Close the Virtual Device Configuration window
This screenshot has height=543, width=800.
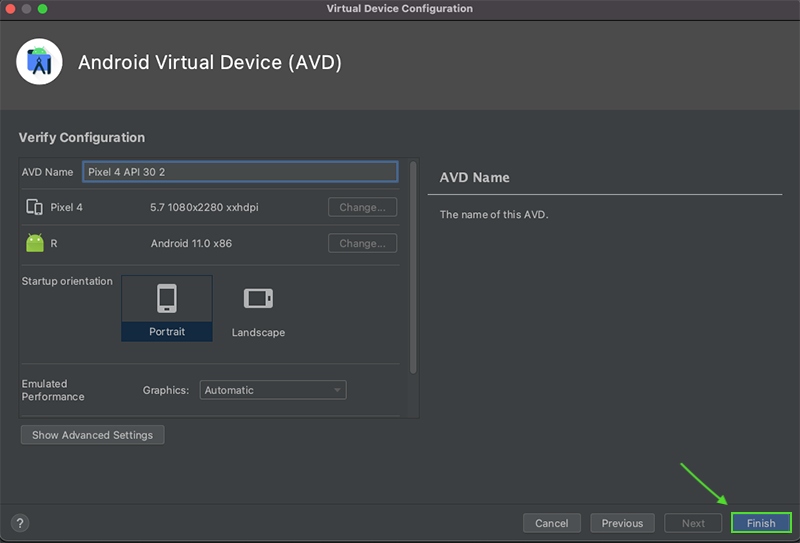(10, 9)
